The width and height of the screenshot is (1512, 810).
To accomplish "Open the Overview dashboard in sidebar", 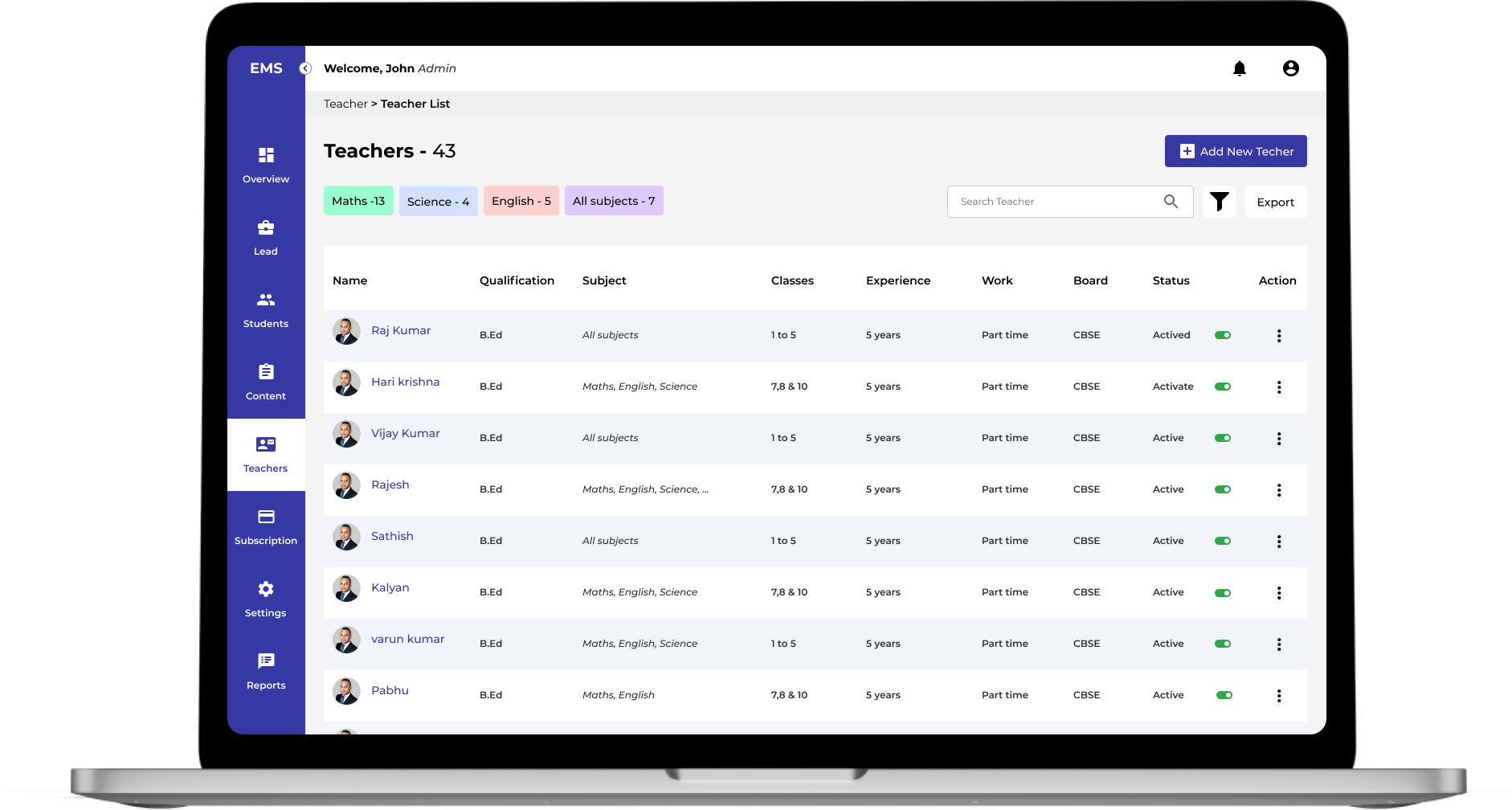I will tap(266, 166).
